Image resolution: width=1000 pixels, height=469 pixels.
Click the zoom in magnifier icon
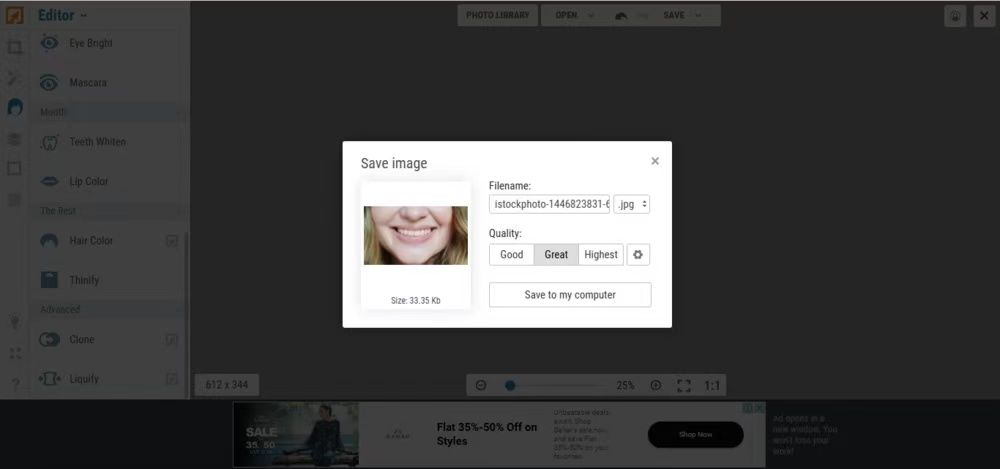pyautogui.click(x=656, y=385)
